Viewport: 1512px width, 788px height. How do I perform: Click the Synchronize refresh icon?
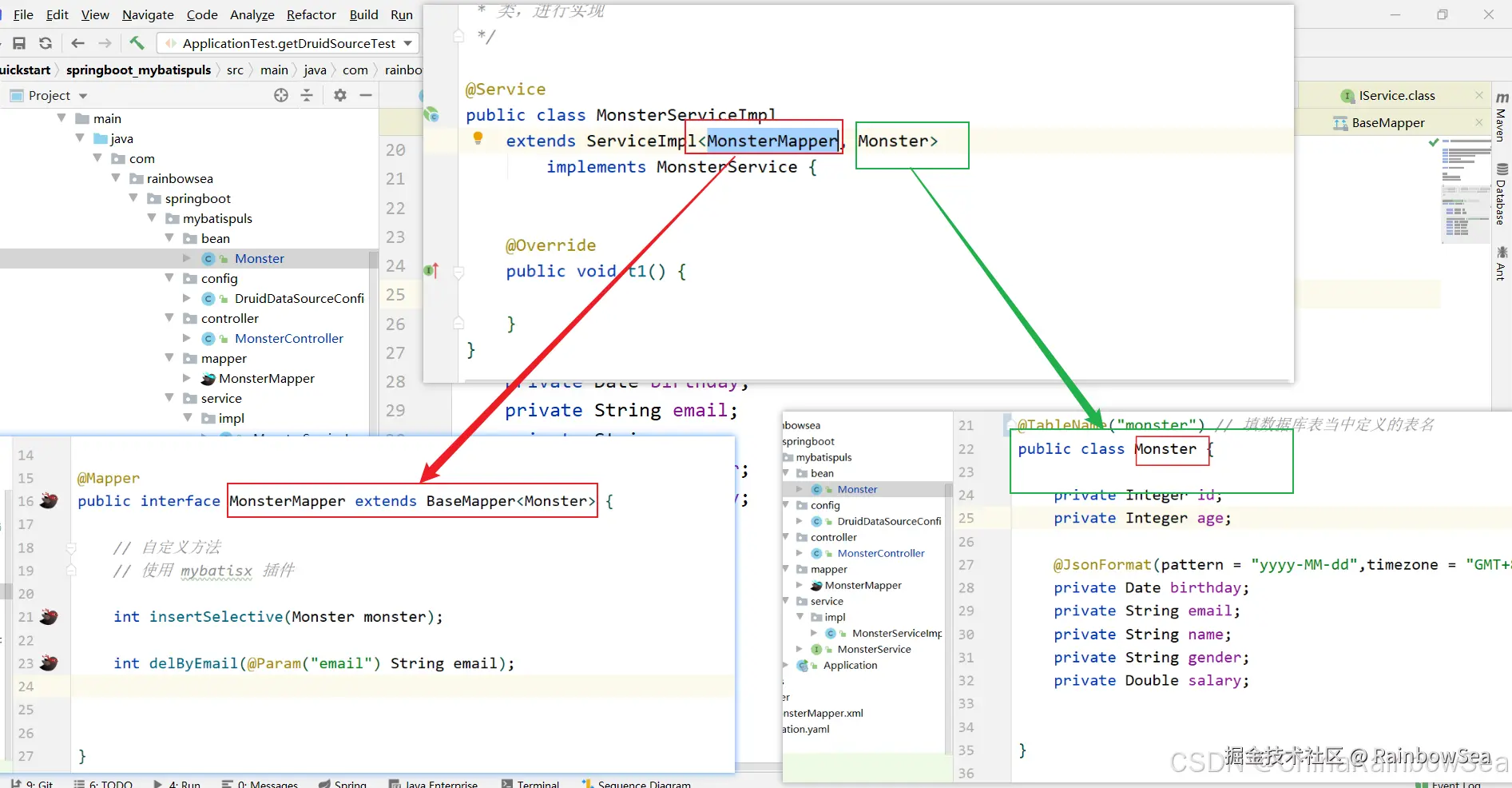pos(46,43)
